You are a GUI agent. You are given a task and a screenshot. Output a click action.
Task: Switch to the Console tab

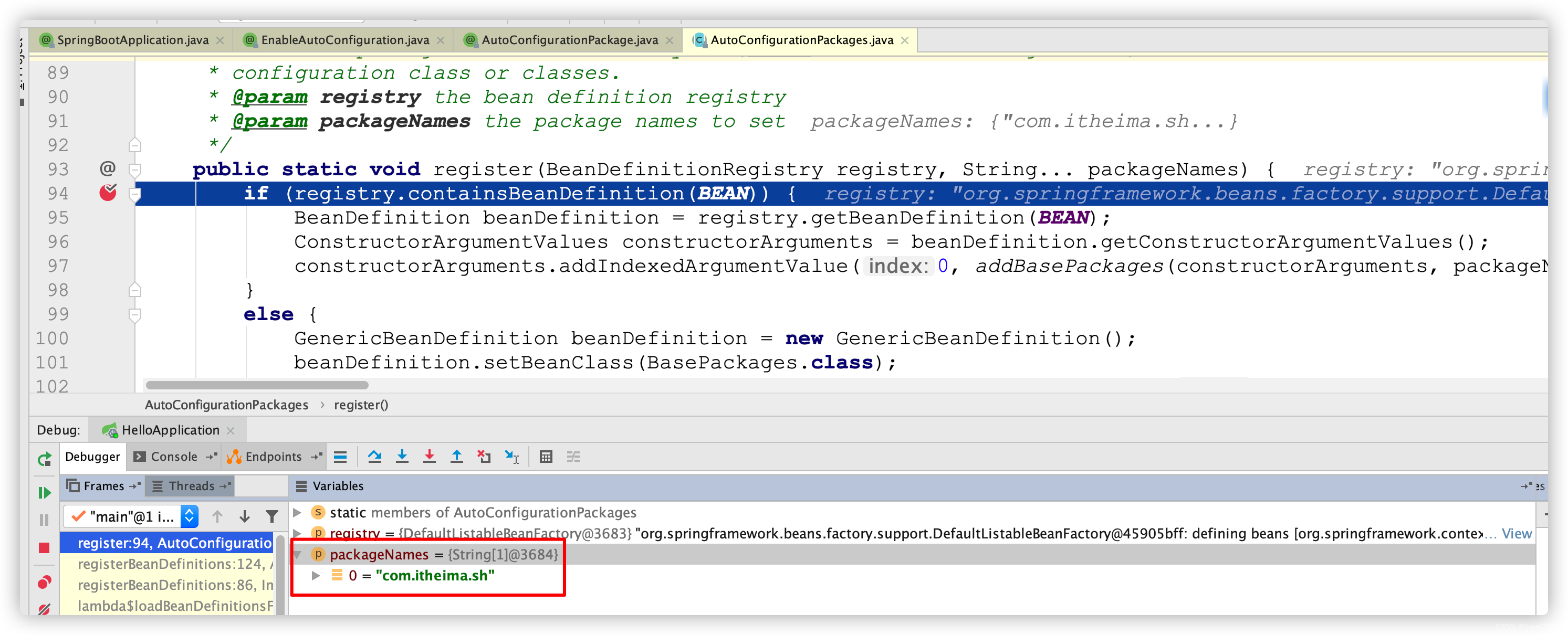point(173,456)
